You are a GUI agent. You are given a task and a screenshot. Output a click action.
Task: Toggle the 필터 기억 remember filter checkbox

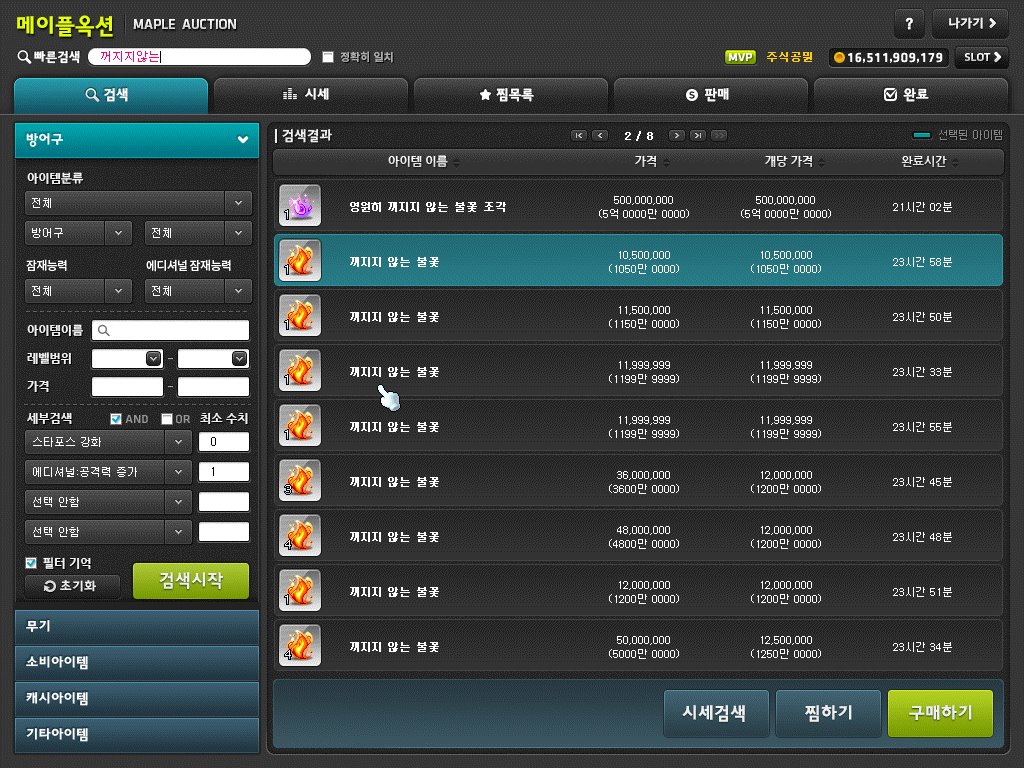coord(31,562)
